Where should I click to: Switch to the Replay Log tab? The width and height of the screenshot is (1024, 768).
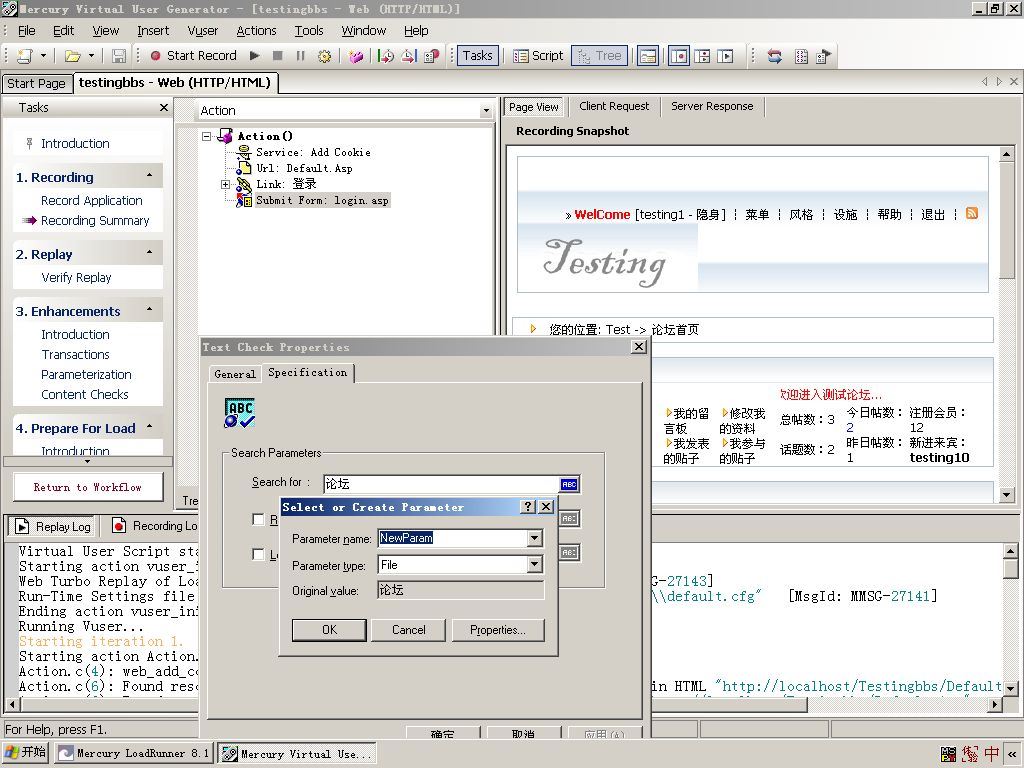click(54, 526)
